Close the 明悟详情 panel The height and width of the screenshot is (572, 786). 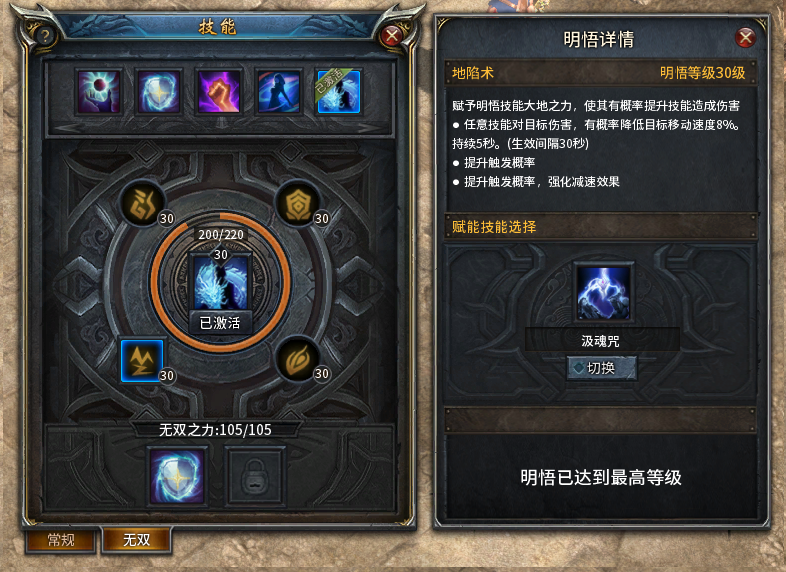(745, 38)
